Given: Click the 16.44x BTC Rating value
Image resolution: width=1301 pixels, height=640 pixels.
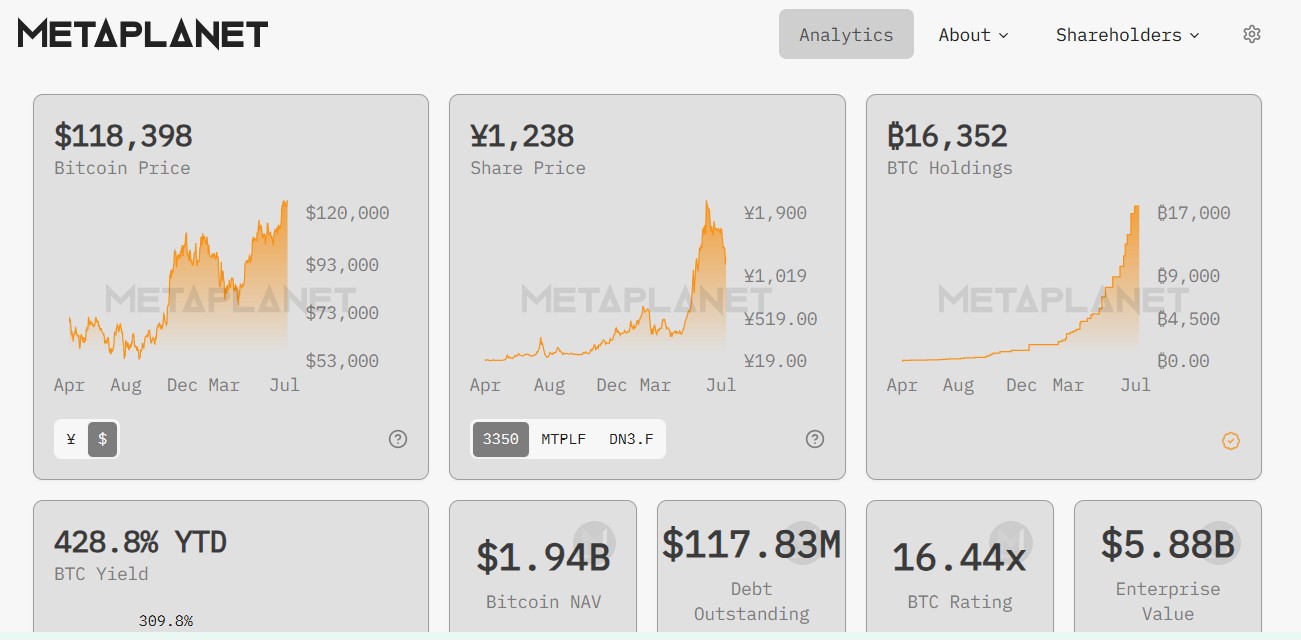Looking at the screenshot, I should tap(959, 557).
